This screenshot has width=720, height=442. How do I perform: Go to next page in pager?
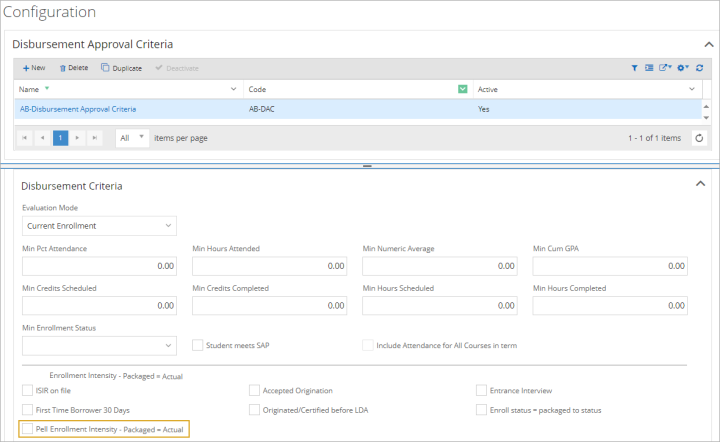[x=77, y=138]
